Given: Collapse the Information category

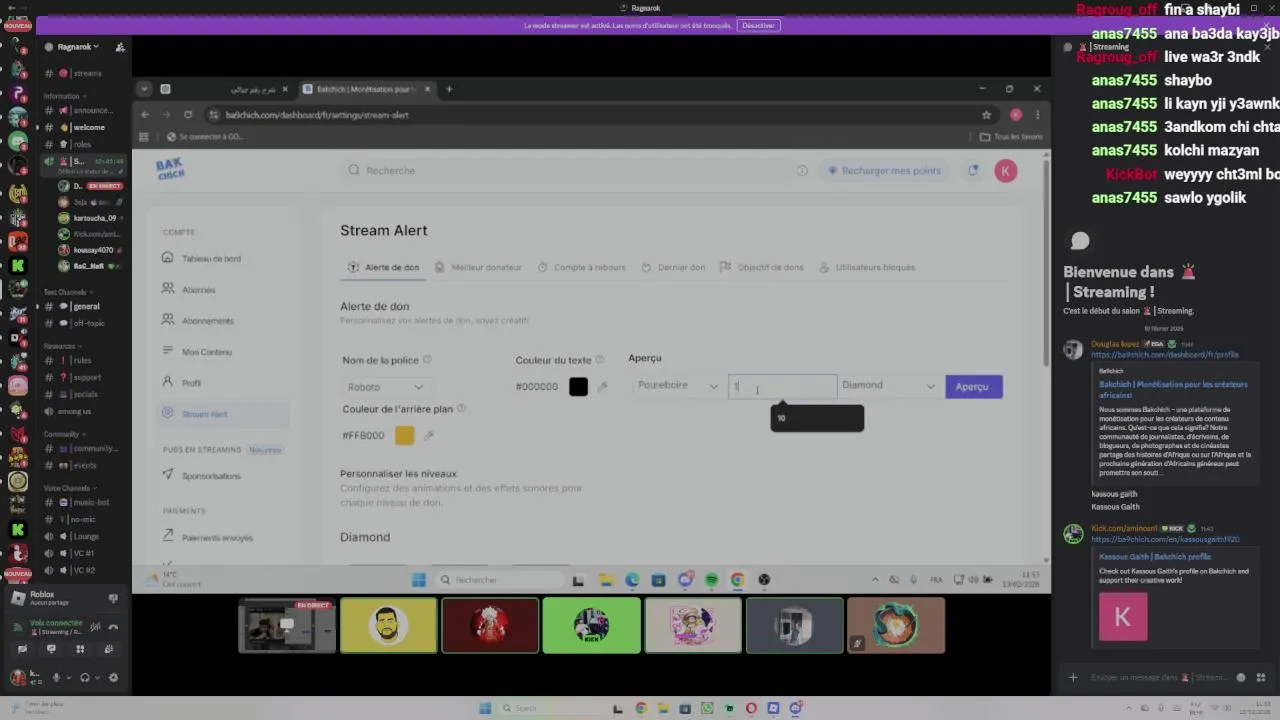Looking at the screenshot, I should pos(63,96).
